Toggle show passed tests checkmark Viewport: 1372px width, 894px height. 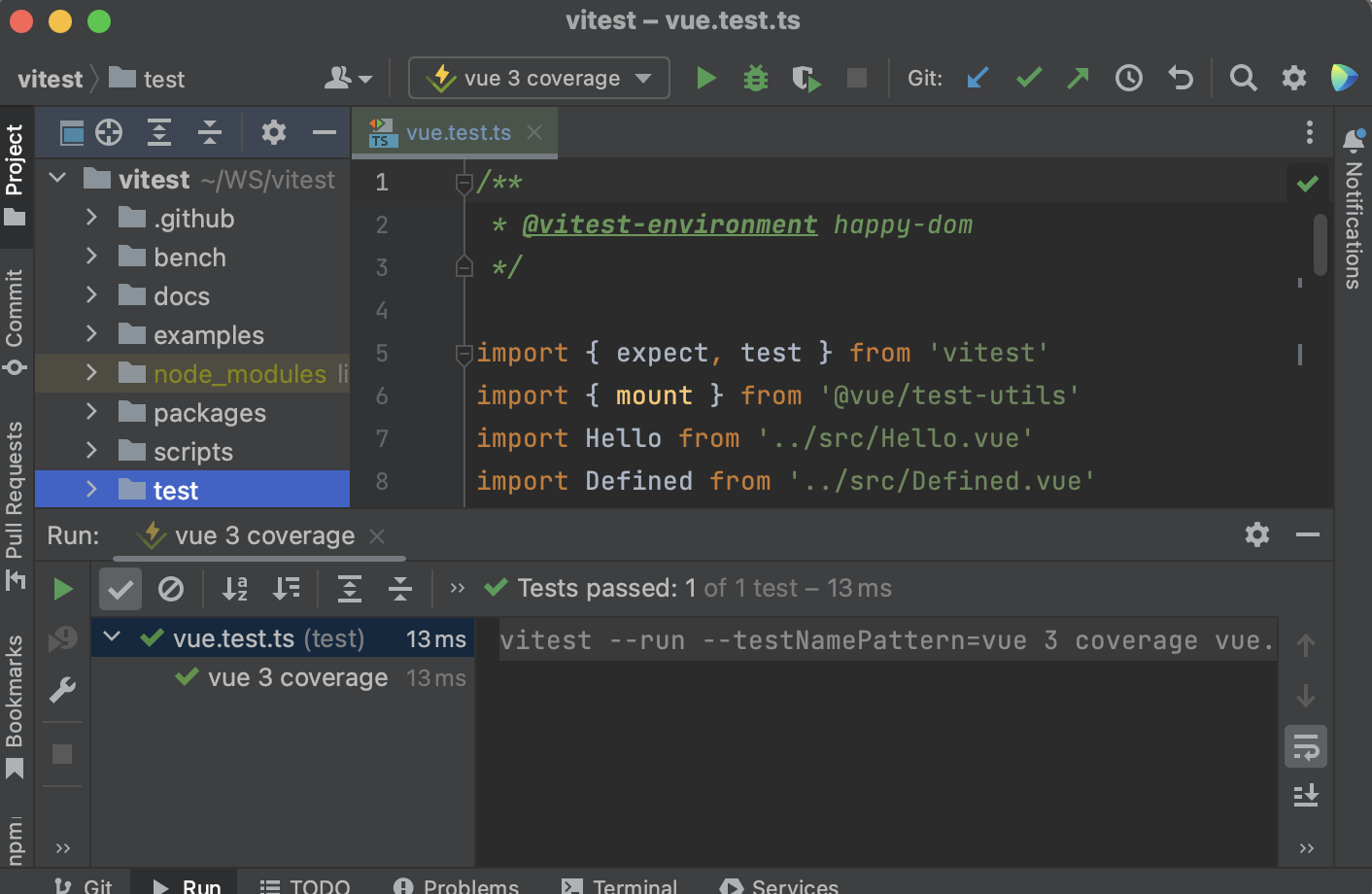pyautogui.click(x=120, y=589)
